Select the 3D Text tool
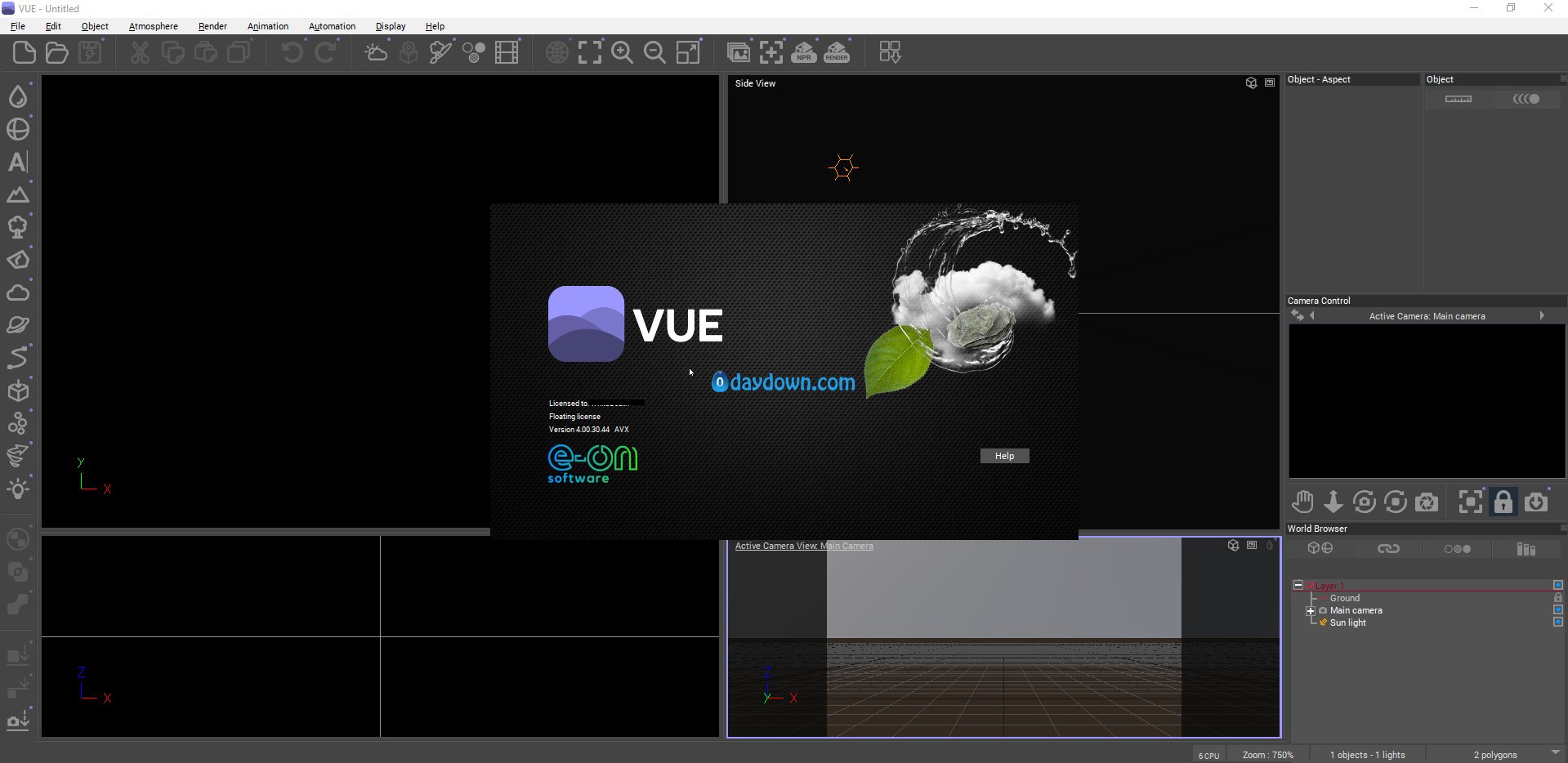The image size is (1568, 763). (x=18, y=162)
